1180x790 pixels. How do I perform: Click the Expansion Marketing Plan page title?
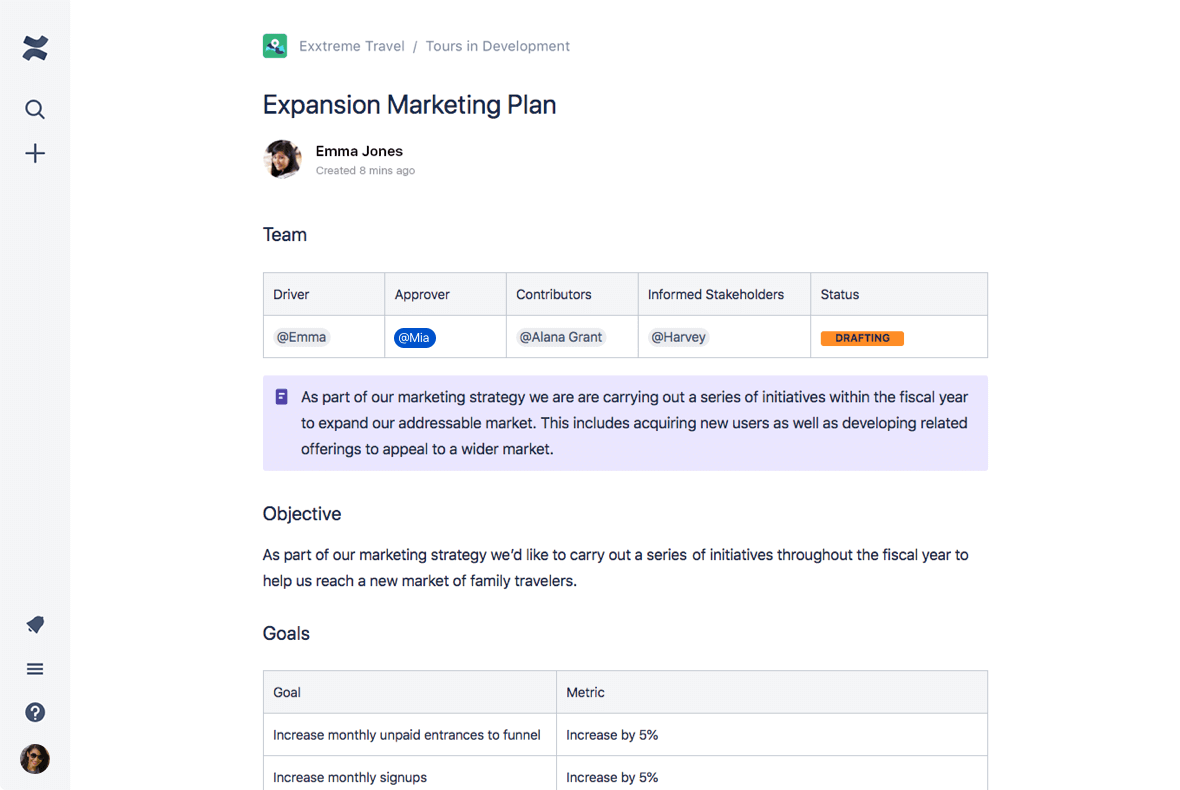[409, 105]
